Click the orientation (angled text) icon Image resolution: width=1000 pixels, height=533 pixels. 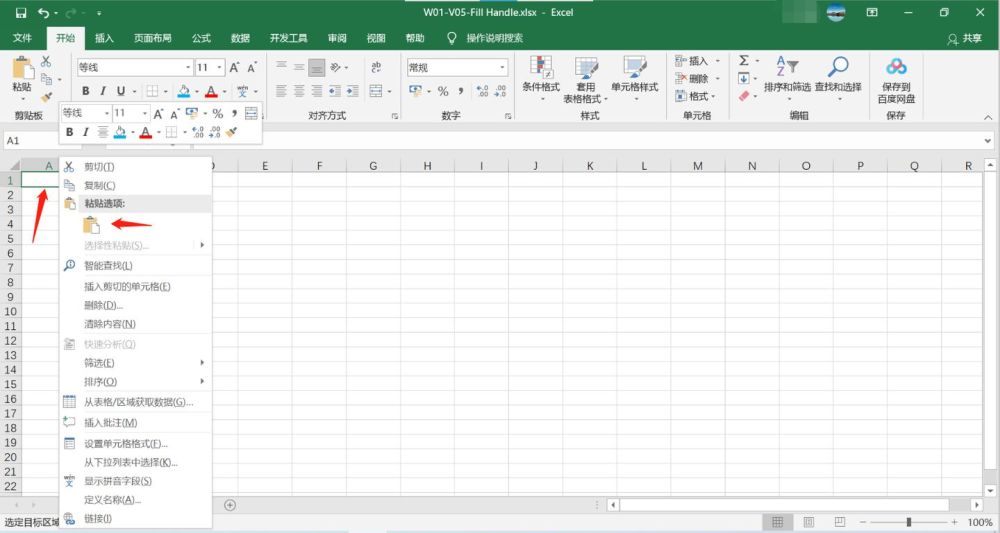point(335,67)
